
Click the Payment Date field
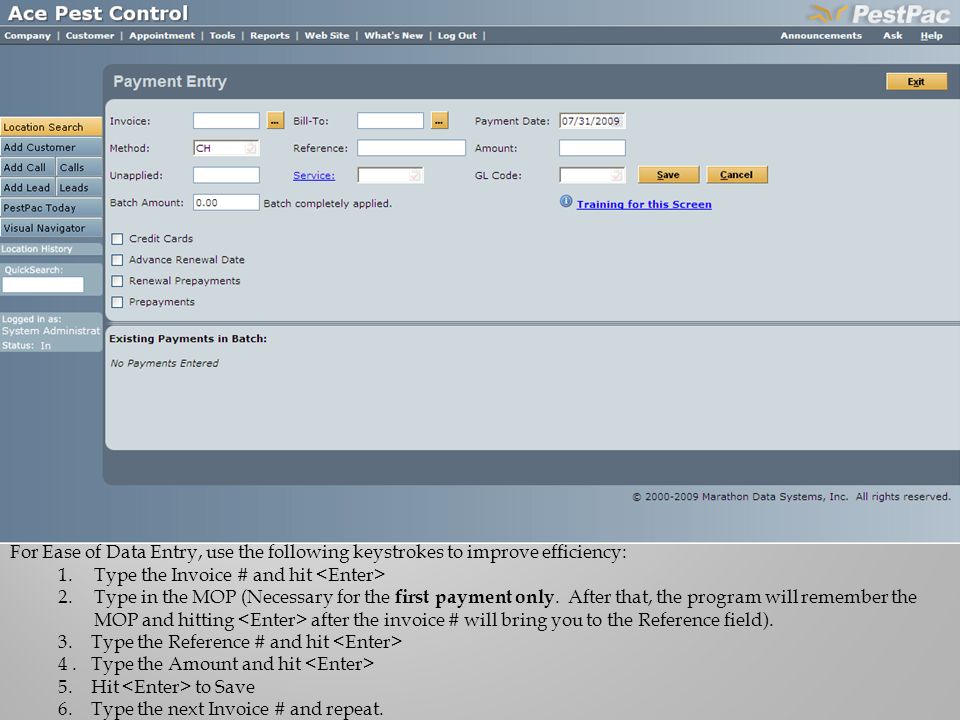(x=592, y=121)
